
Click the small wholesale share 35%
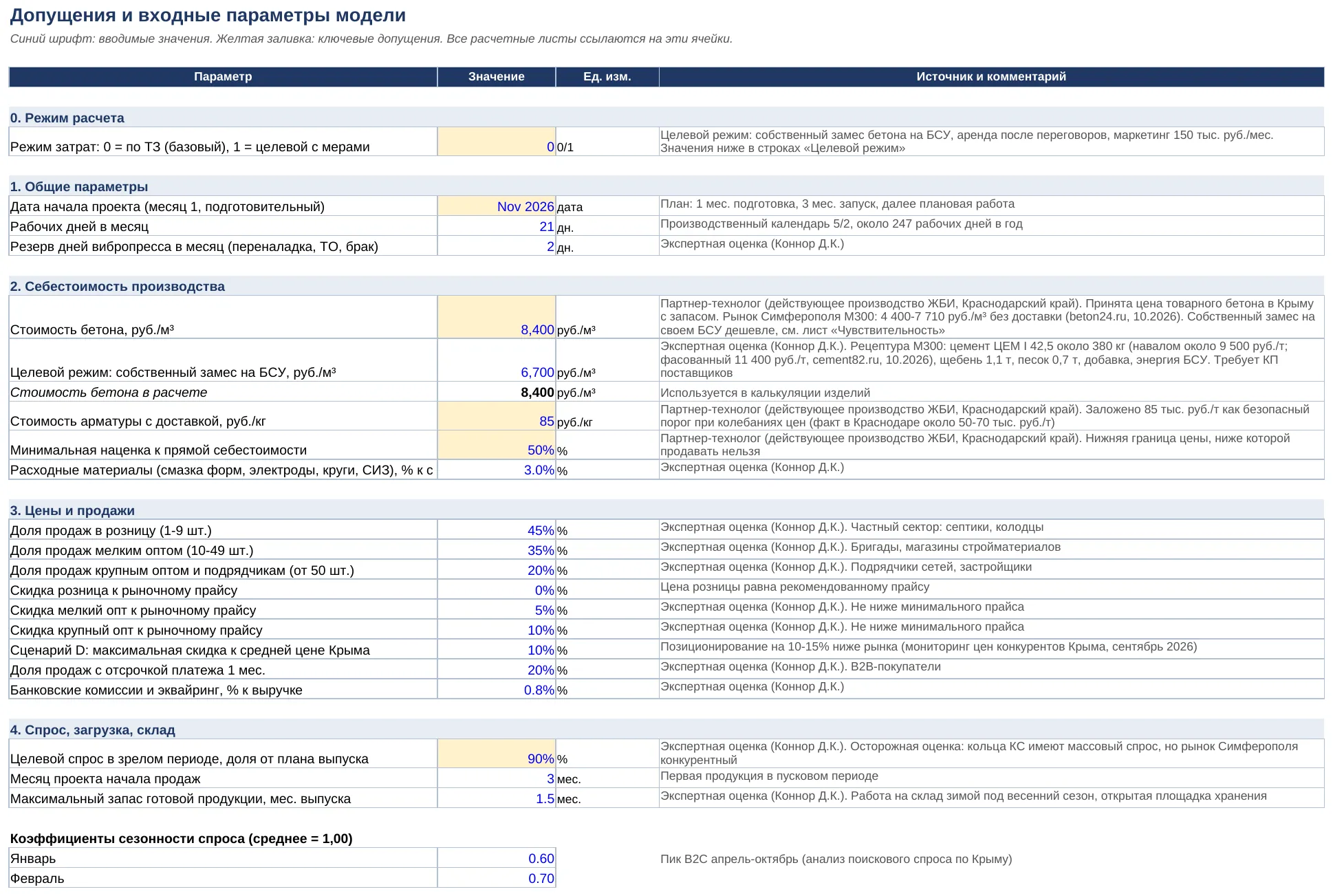pos(496,550)
